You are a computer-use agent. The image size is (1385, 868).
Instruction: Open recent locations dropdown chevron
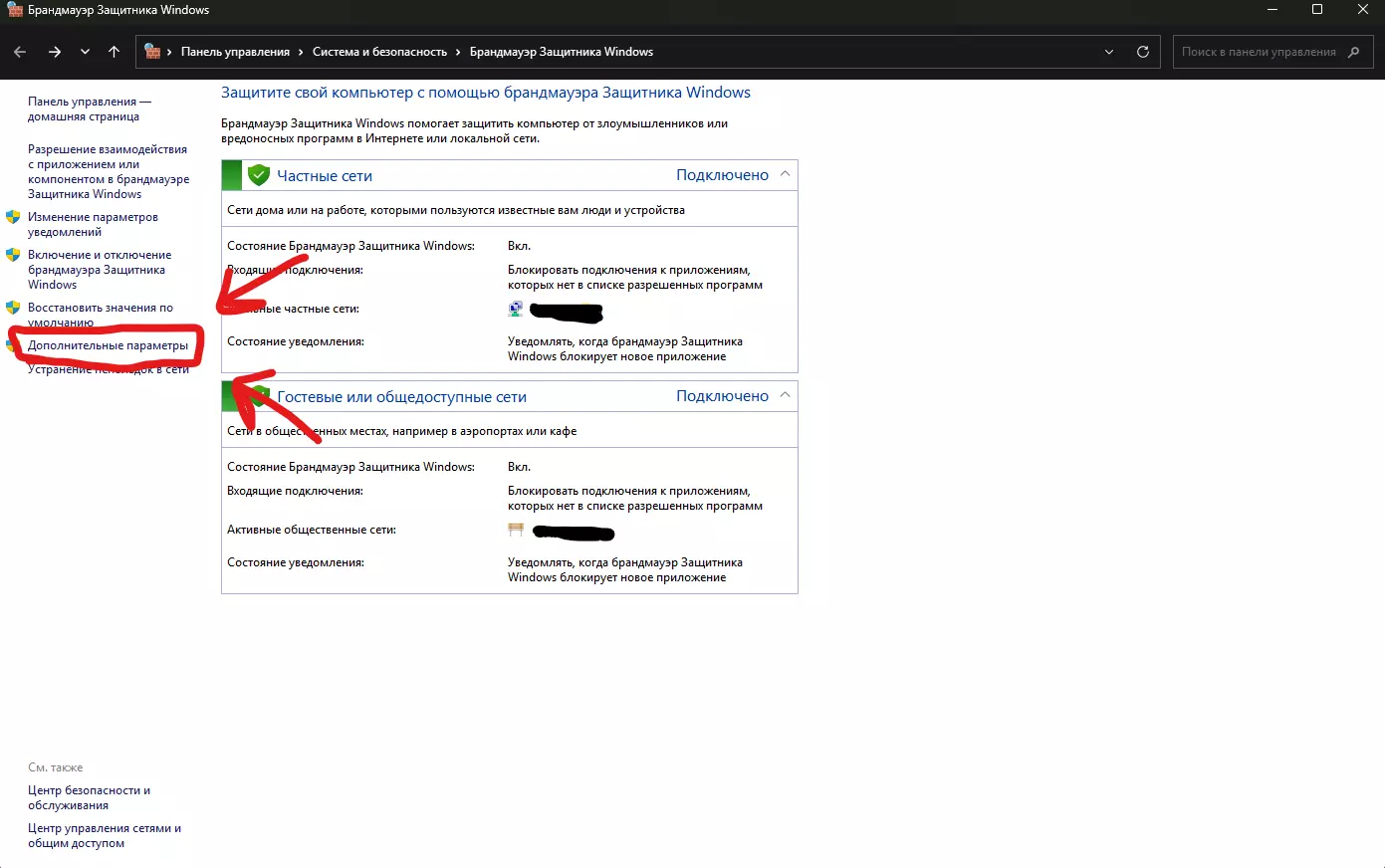(85, 52)
